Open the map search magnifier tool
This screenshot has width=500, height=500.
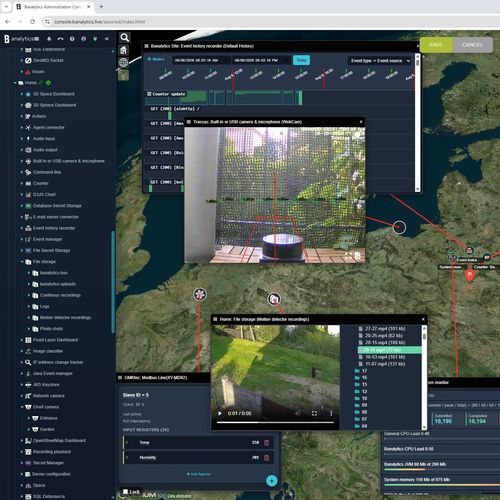pyautogui.click(x=125, y=37)
